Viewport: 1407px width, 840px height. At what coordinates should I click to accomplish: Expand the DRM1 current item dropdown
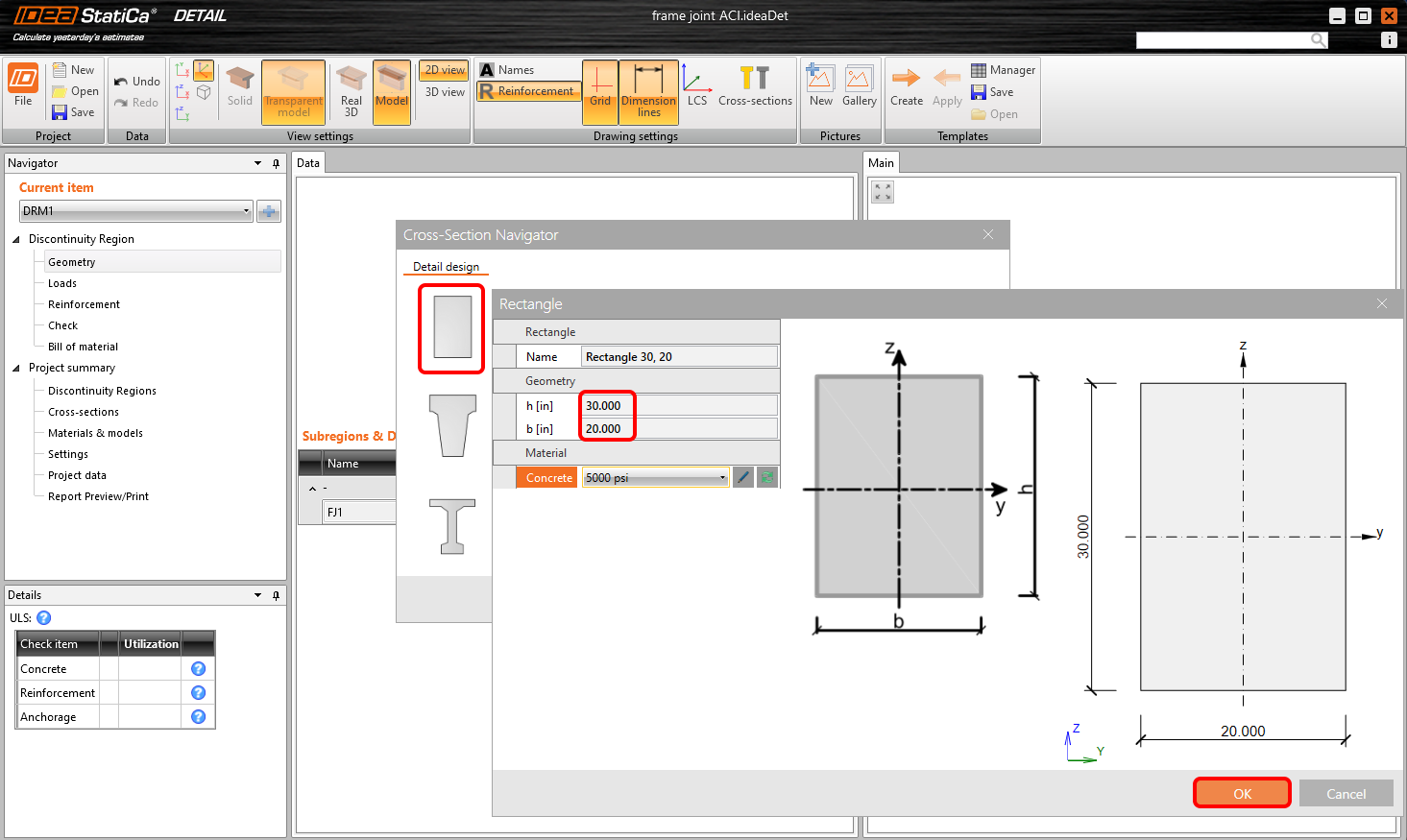246,211
